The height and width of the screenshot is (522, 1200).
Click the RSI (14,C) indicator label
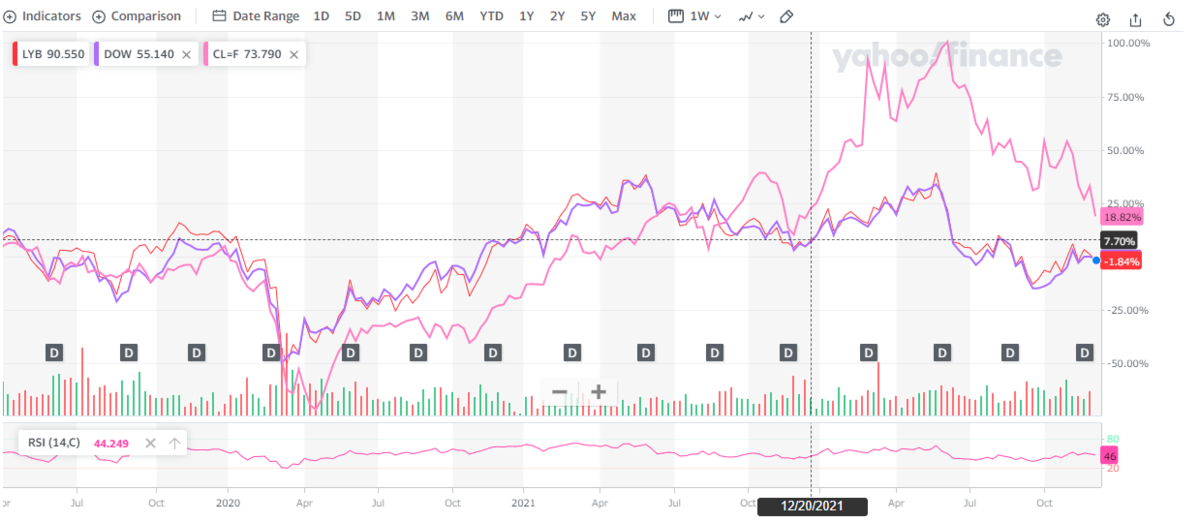[x=56, y=443]
